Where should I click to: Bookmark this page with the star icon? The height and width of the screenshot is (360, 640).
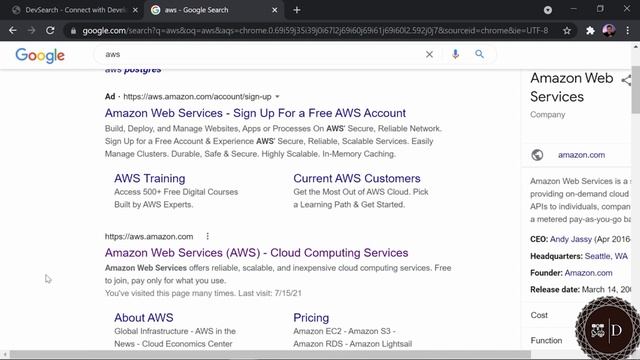567,31
